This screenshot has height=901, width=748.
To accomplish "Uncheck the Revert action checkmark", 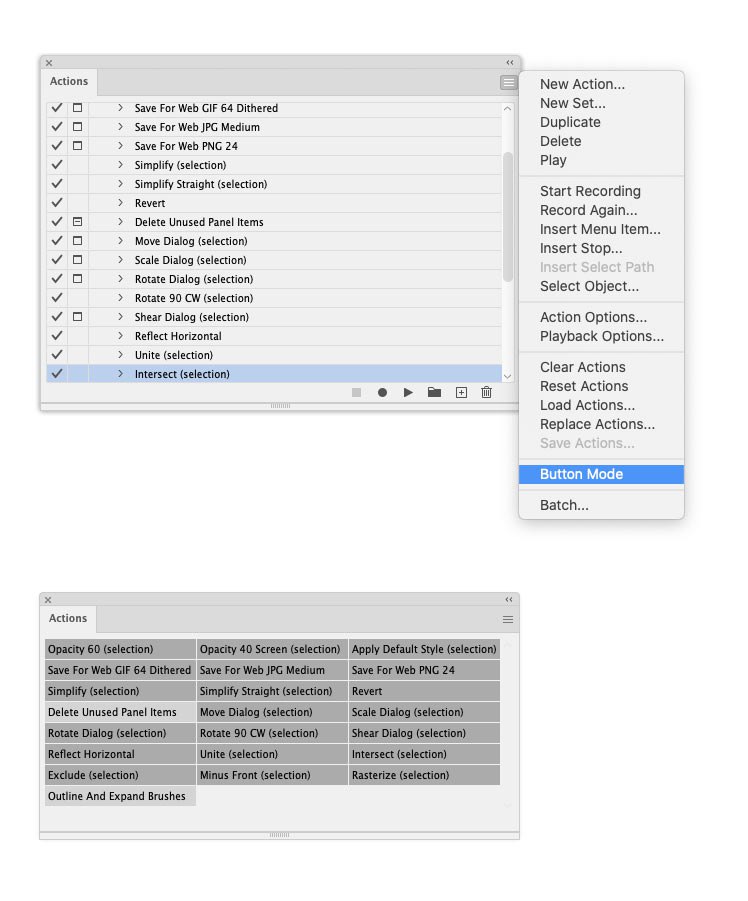I will pos(57,203).
